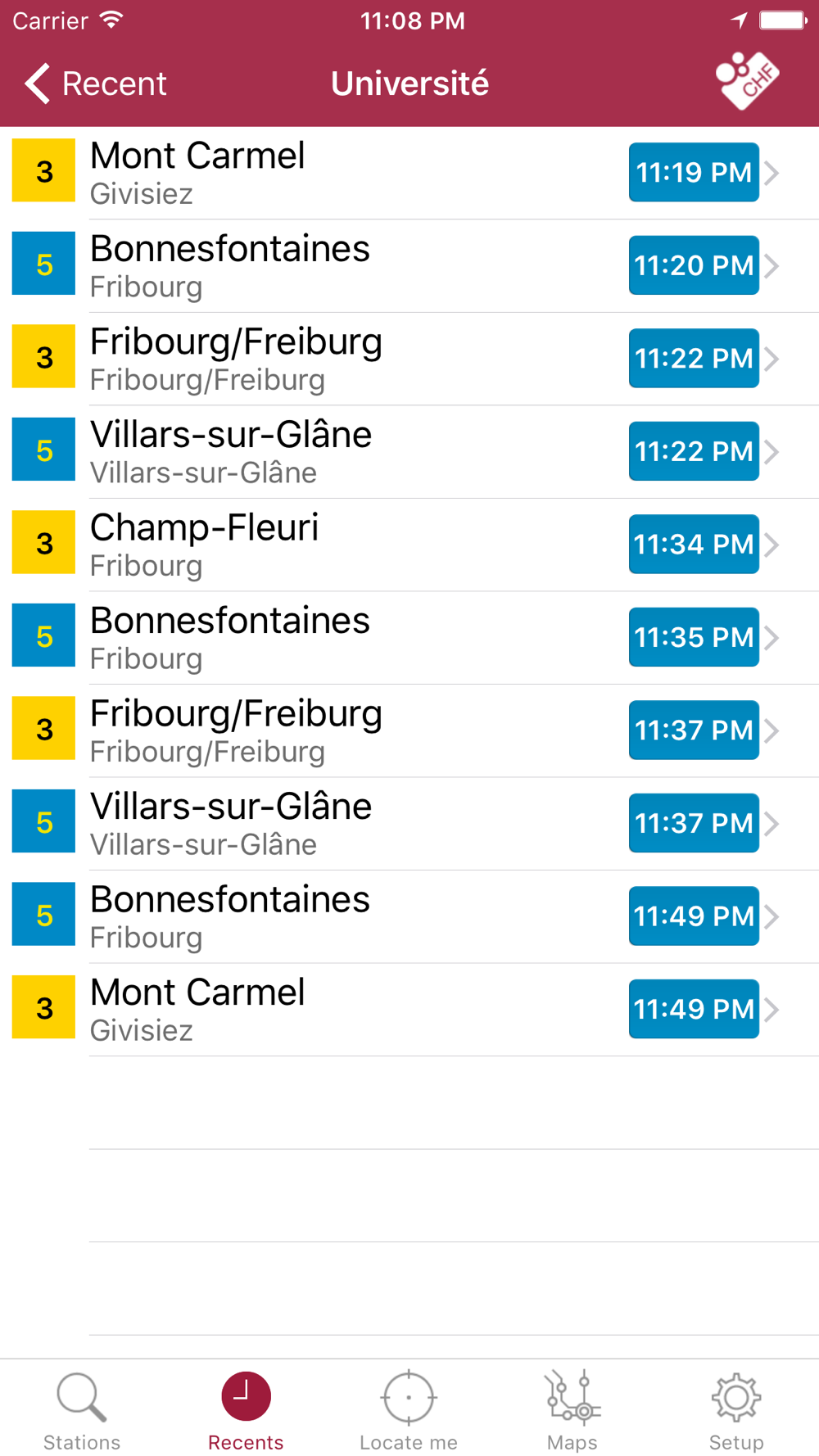The width and height of the screenshot is (819, 1456).
Task: Tap the Recents clock icon
Action: point(246,1397)
